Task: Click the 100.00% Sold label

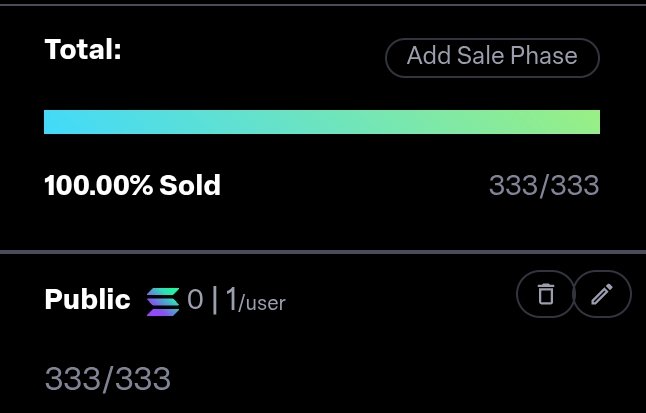Action: pos(132,186)
